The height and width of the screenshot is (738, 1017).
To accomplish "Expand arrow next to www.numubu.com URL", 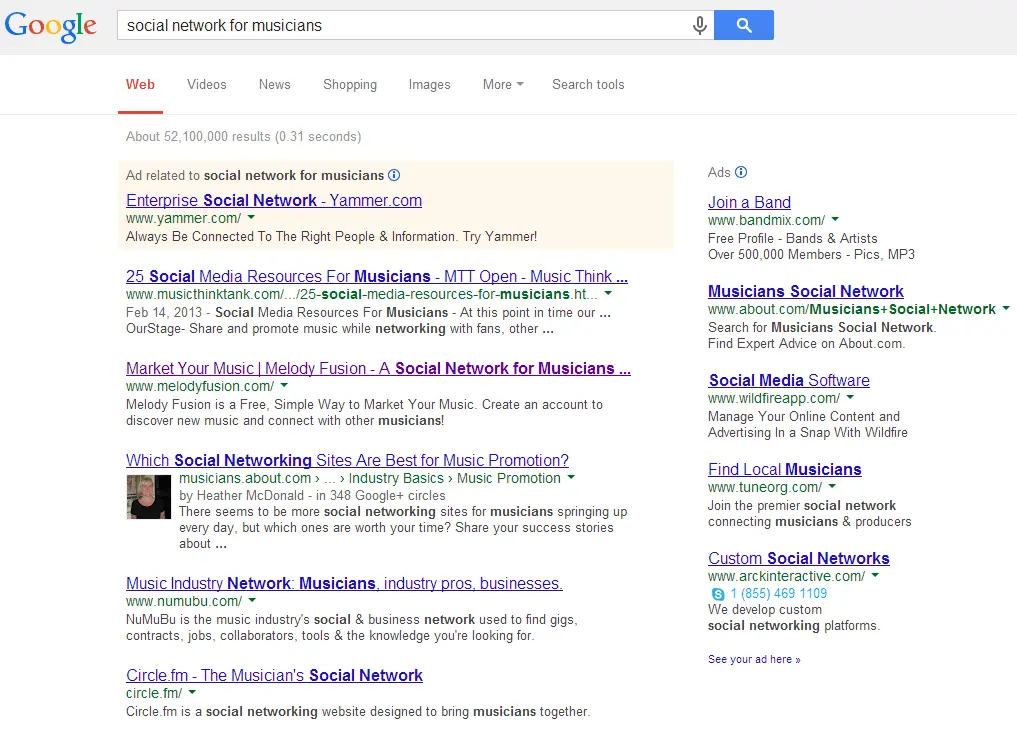I will pos(252,602).
